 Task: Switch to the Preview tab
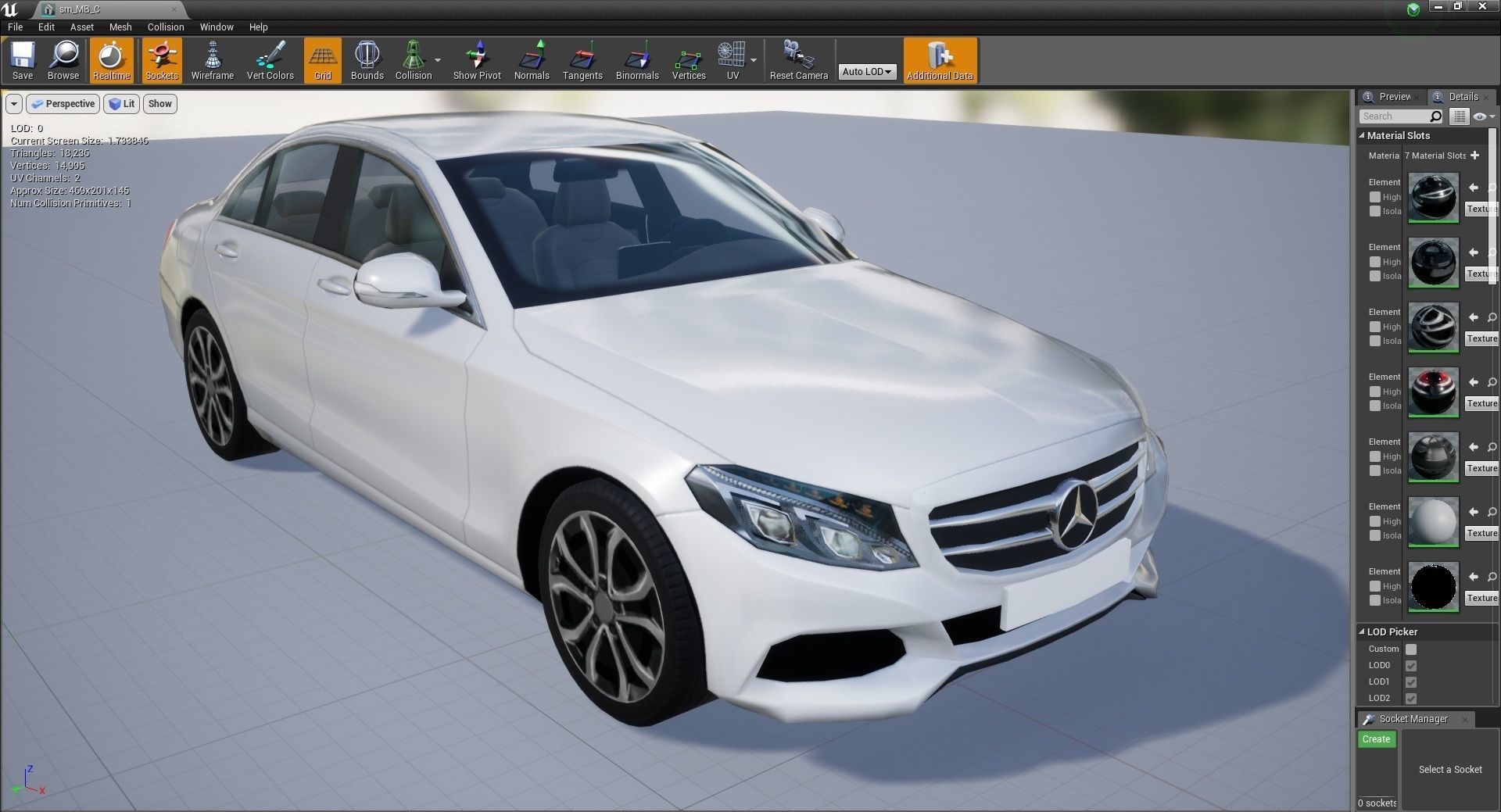point(1391,97)
